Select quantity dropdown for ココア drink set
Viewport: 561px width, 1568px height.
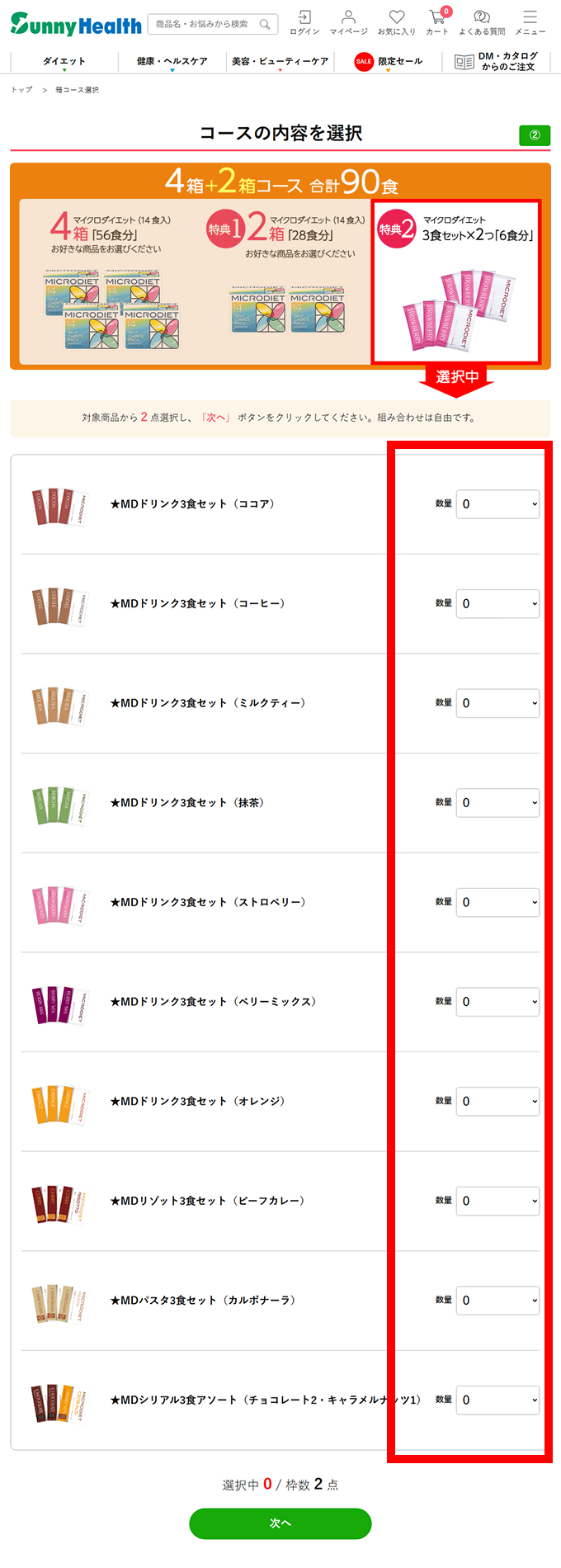pyautogui.click(x=497, y=504)
